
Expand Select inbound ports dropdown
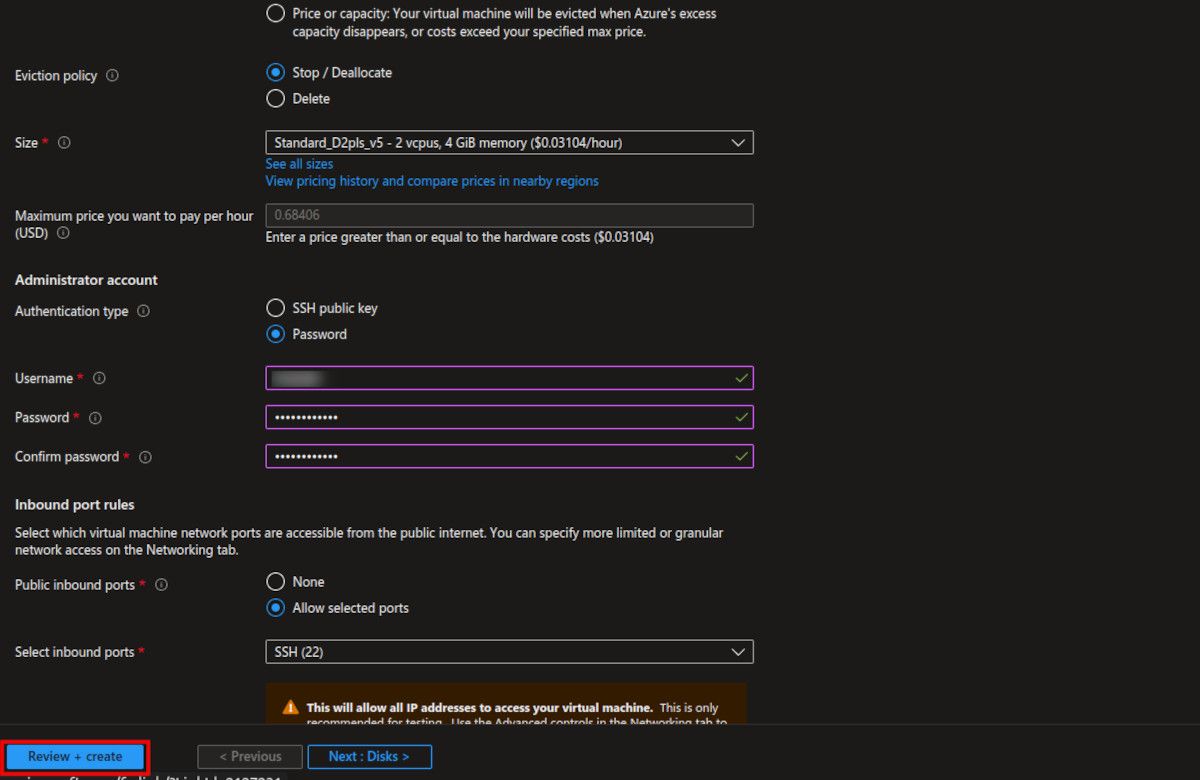tap(509, 652)
